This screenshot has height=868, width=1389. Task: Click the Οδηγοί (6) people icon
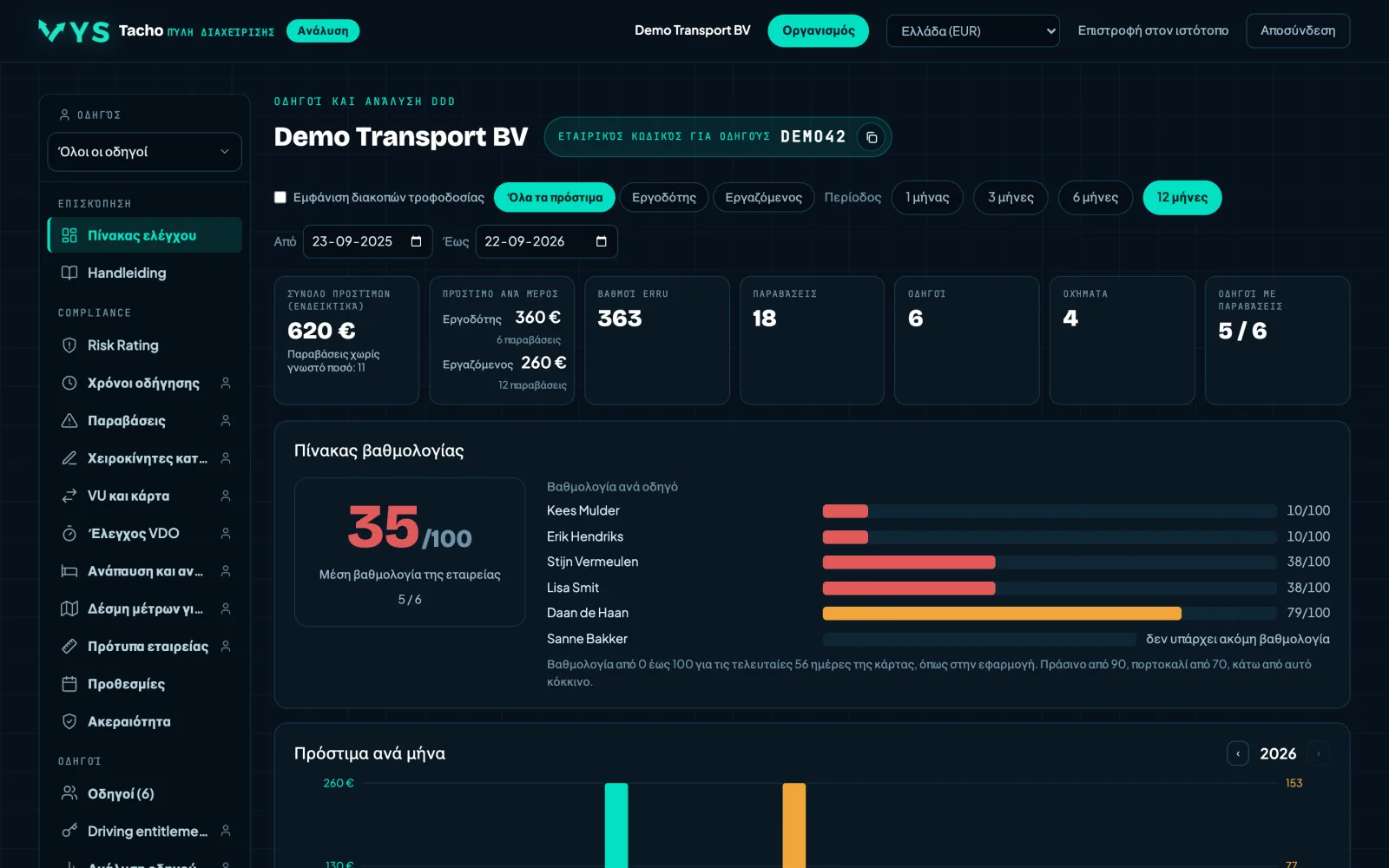pos(69,793)
